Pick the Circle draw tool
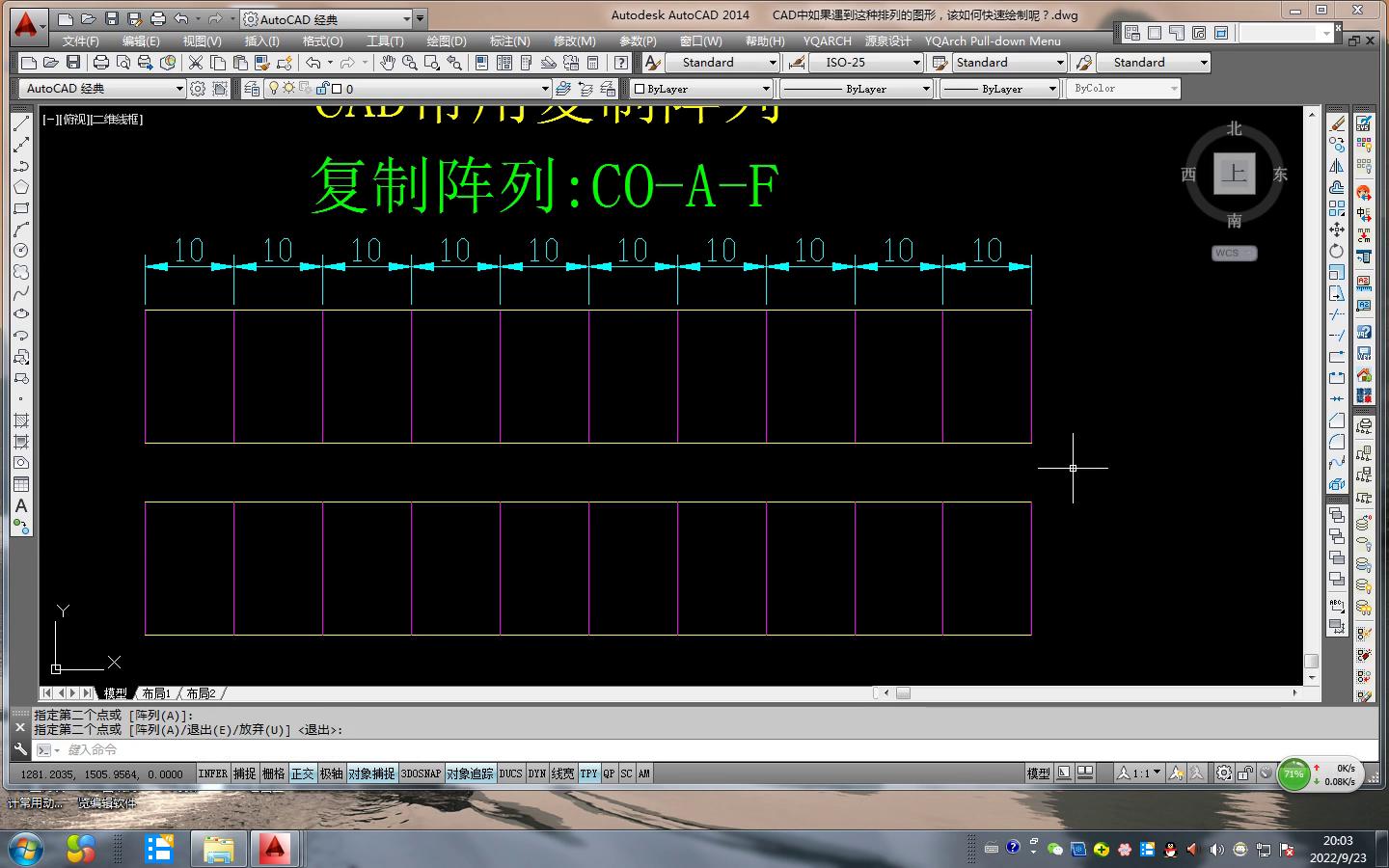Image resolution: width=1389 pixels, height=868 pixels. click(21, 251)
